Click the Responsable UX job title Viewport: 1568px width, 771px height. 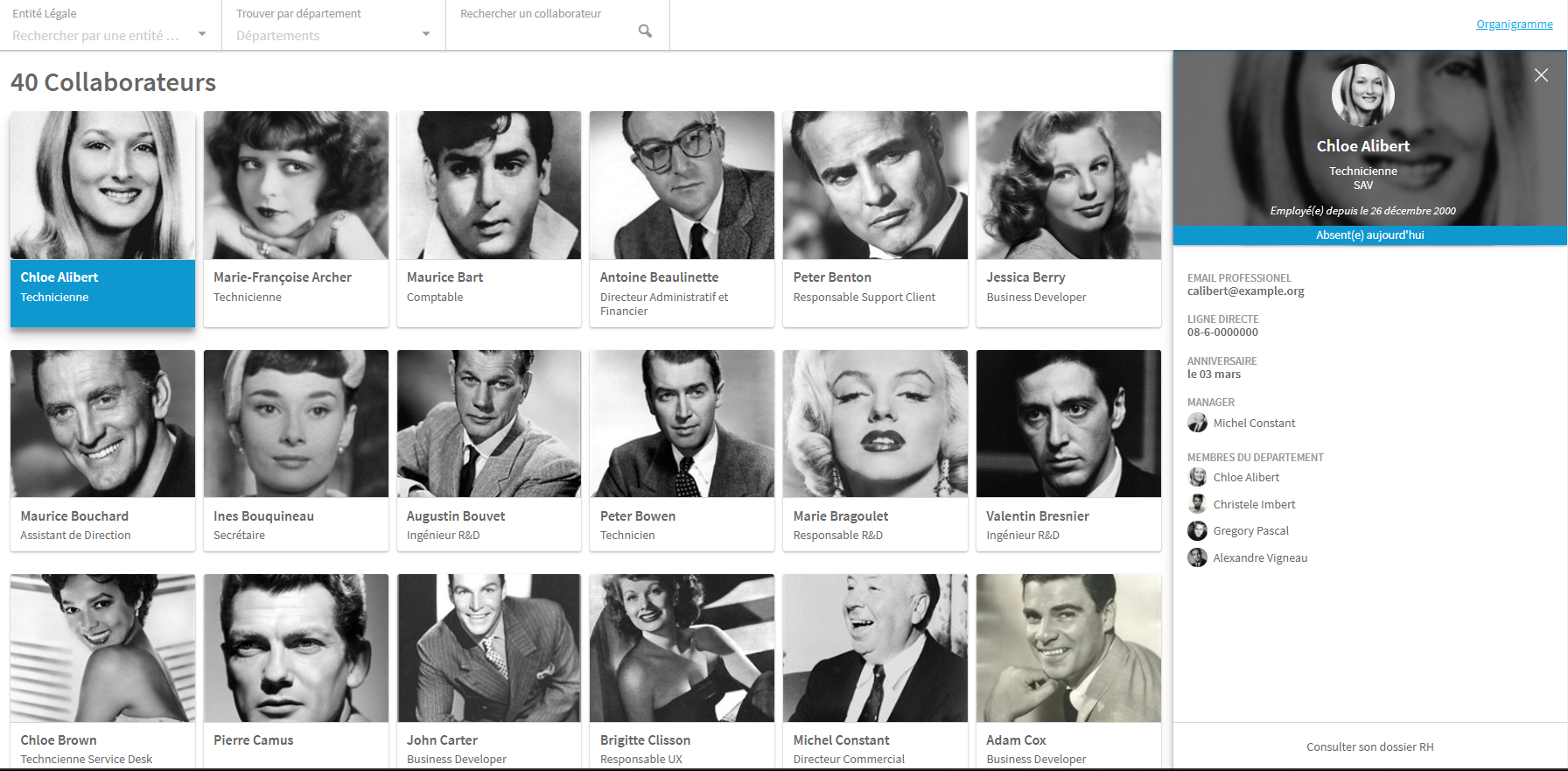(x=640, y=760)
